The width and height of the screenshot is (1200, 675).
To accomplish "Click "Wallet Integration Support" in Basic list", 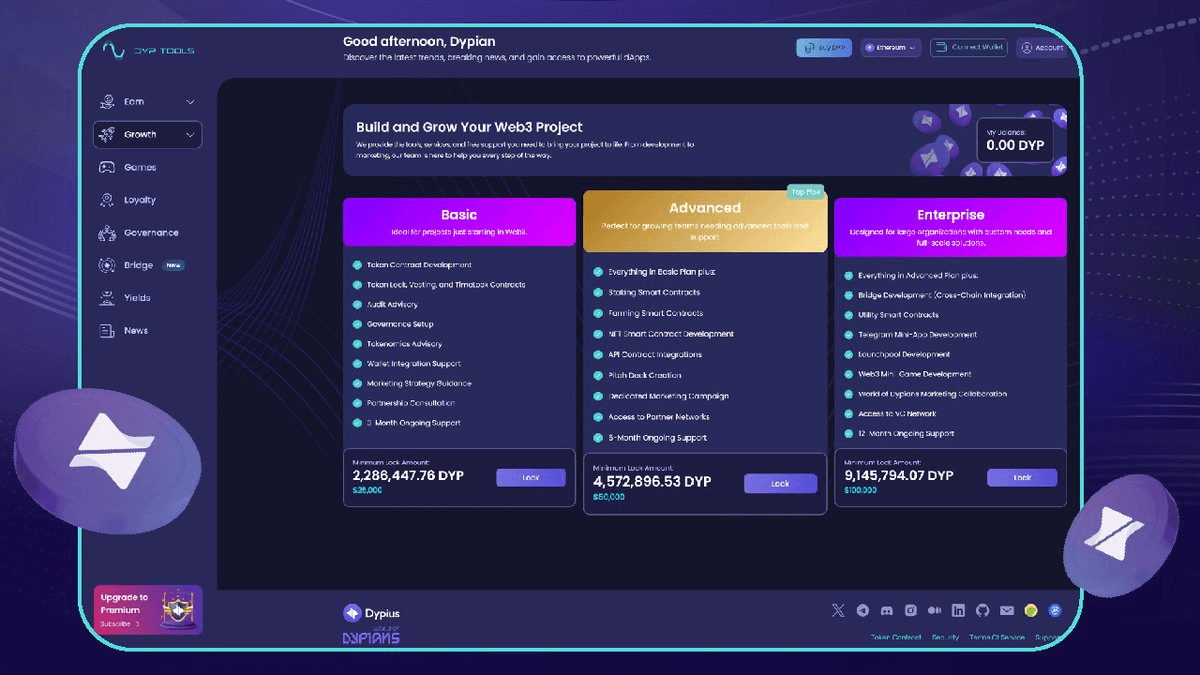I will [x=414, y=364].
